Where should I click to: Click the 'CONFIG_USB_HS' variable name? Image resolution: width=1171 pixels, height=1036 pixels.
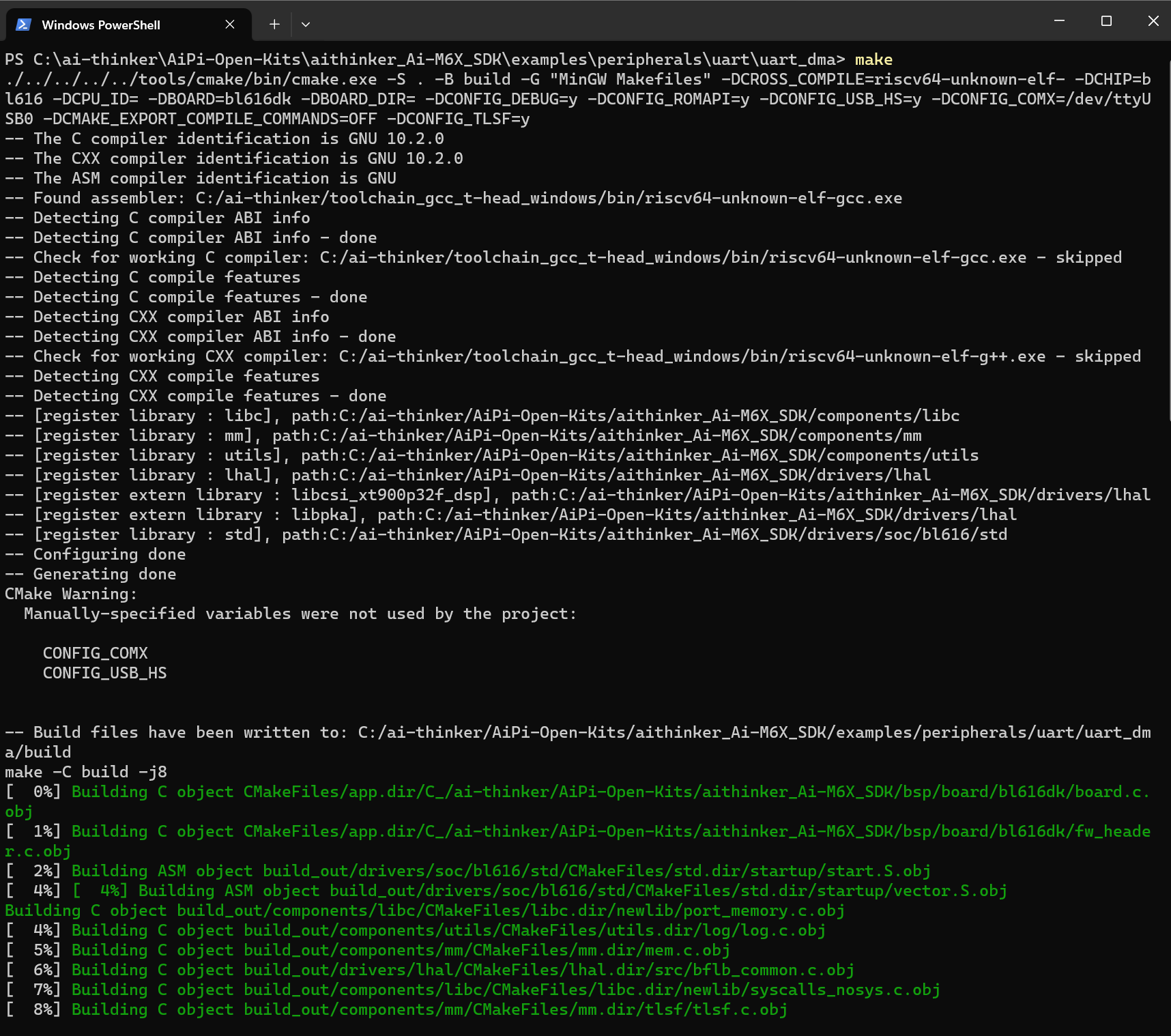pyautogui.click(x=105, y=674)
